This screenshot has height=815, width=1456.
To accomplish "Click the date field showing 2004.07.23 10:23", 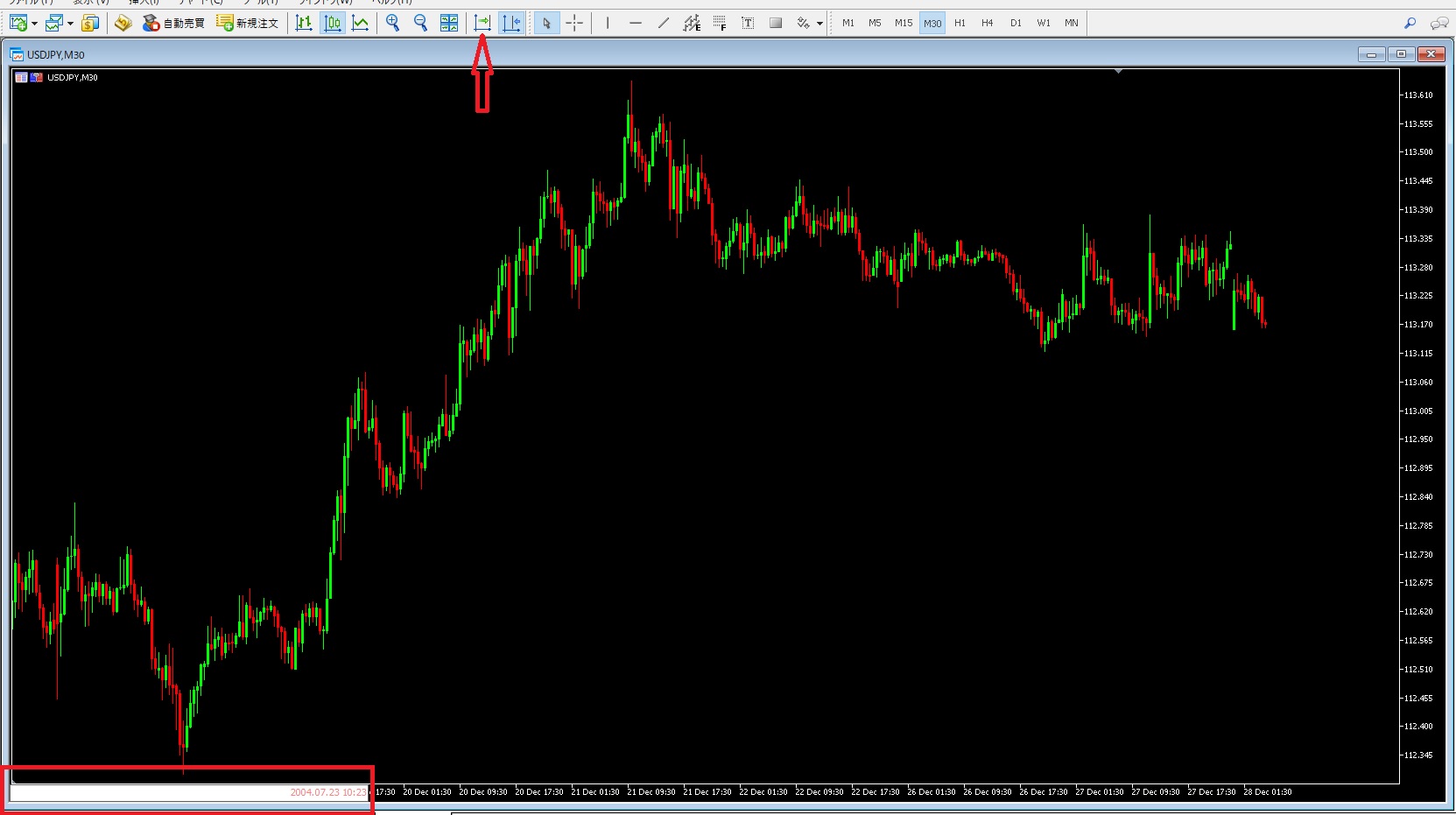I will point(189,792).
